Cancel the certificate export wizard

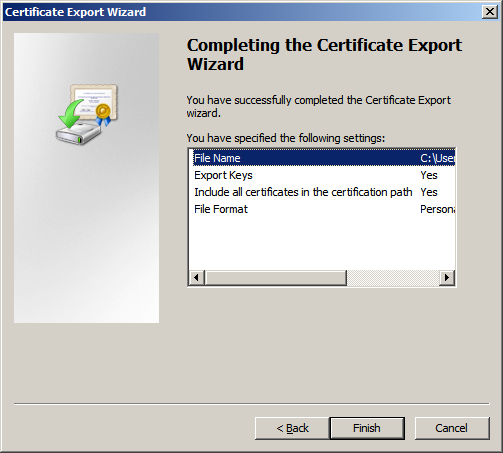point(452,428)
